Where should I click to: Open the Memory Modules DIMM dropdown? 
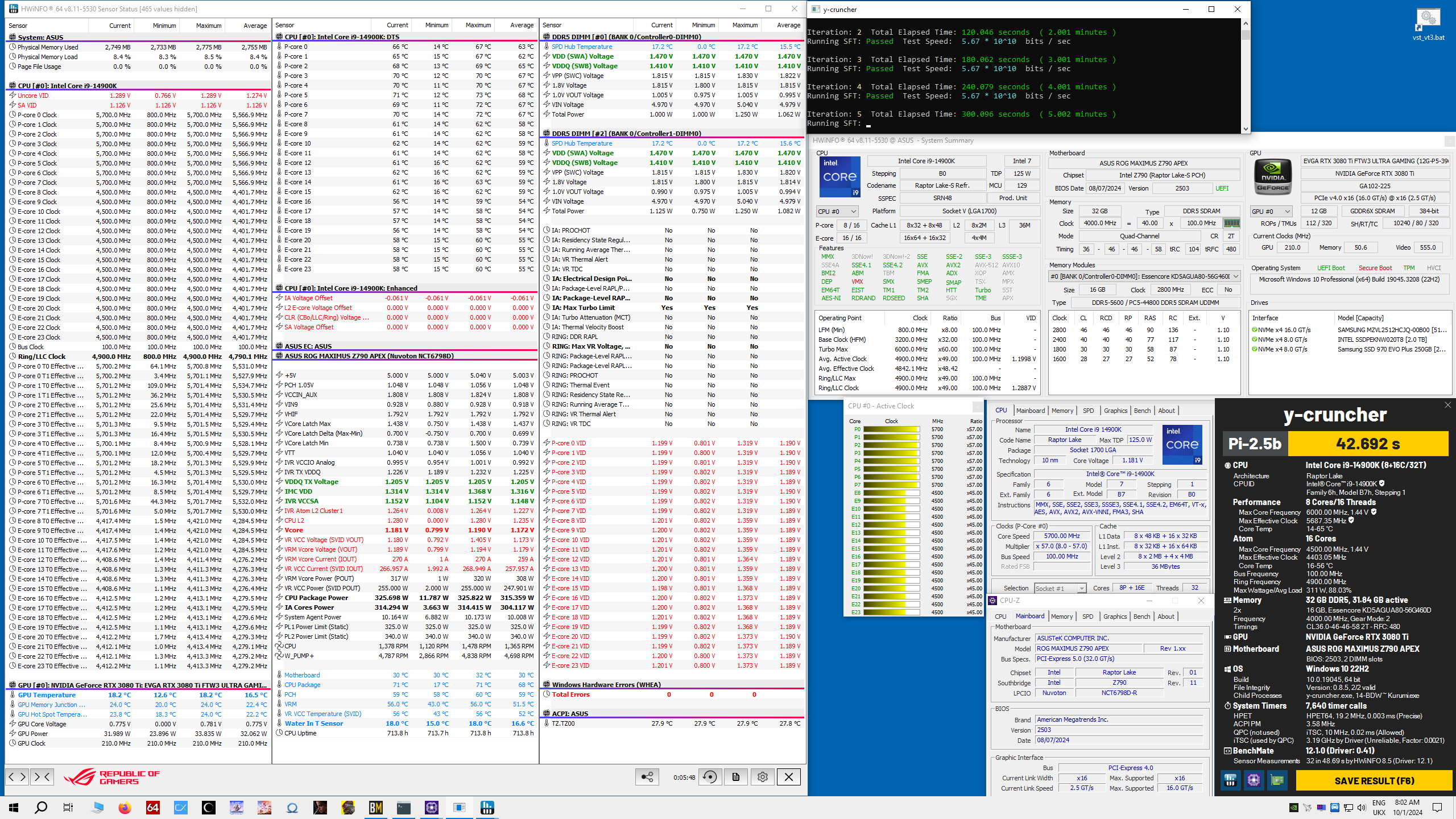[1144, 276]
